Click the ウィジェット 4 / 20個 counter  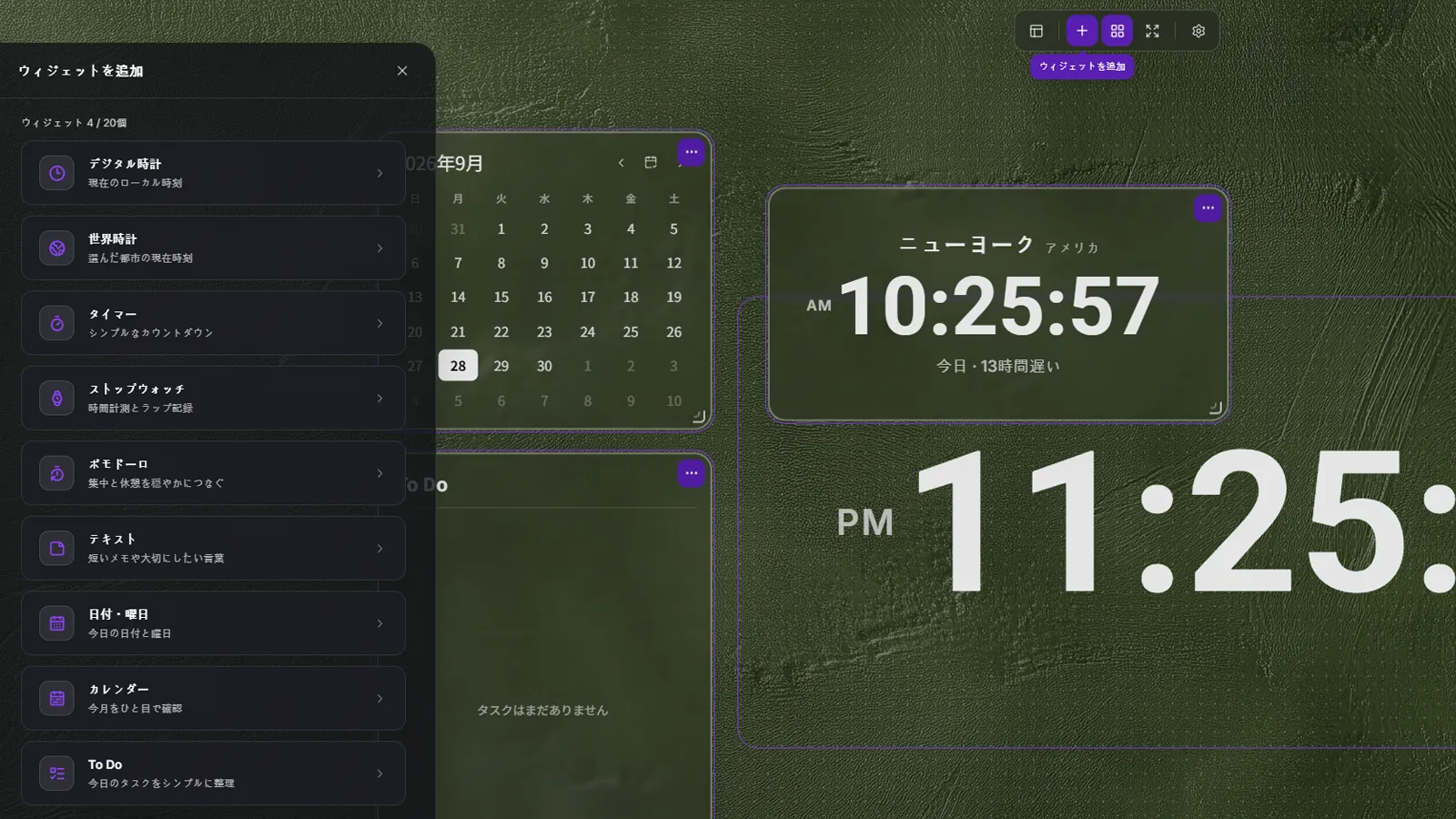75,123
